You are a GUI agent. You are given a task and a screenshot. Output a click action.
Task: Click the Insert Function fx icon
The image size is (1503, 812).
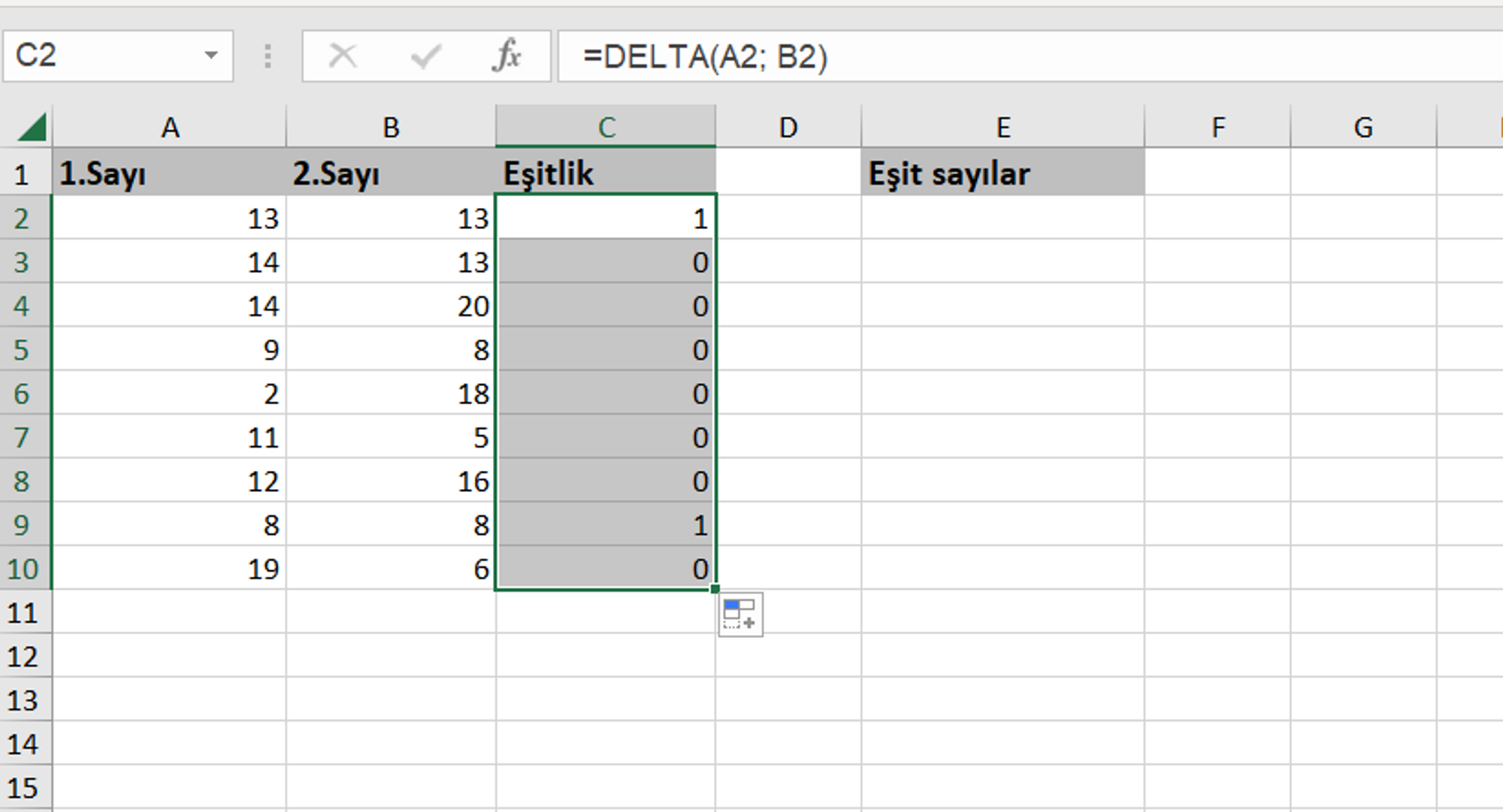[507, 56]
